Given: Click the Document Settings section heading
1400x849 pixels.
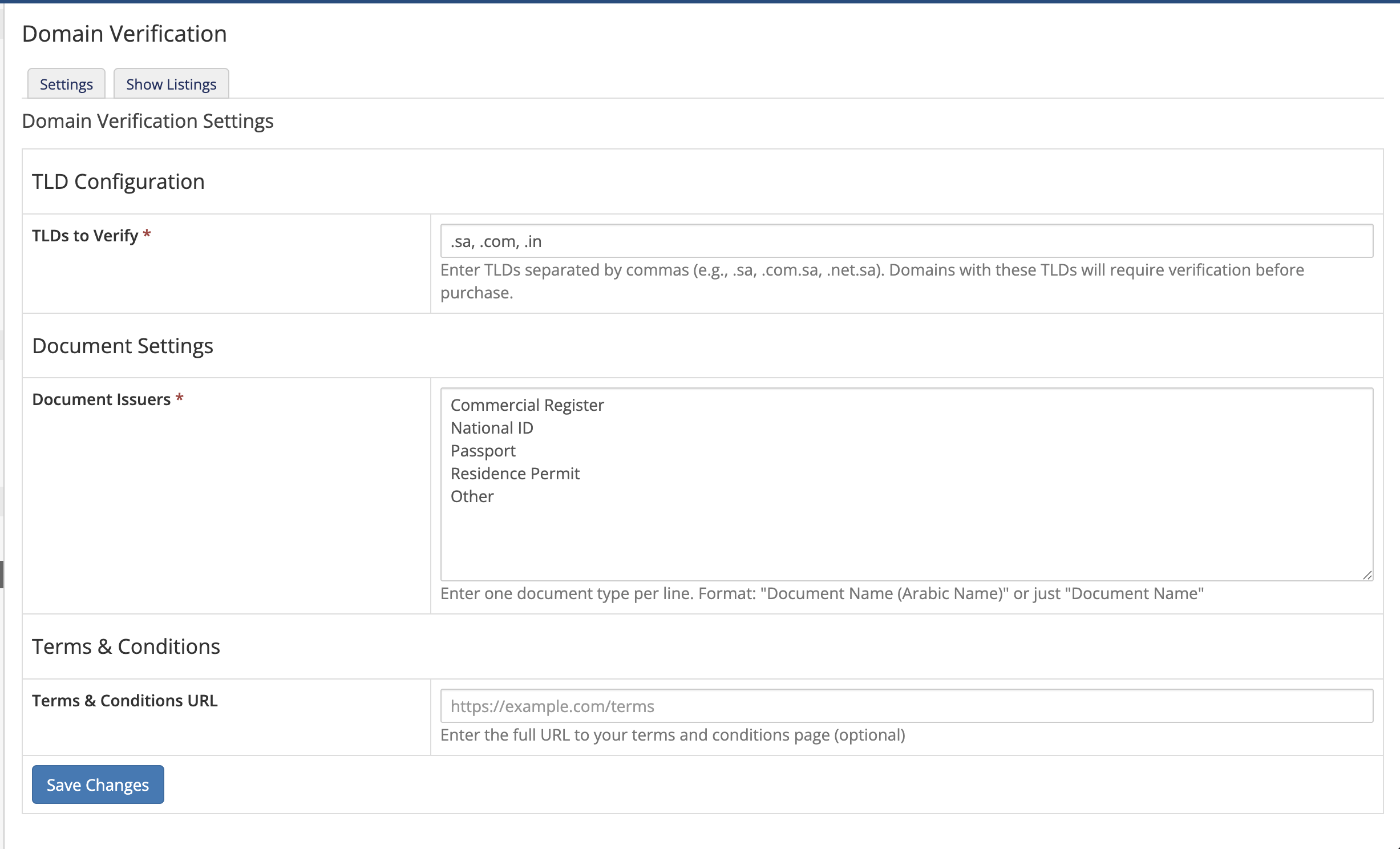Looking at the screenshot, I should pyautogui.click(x=123, y=346).
